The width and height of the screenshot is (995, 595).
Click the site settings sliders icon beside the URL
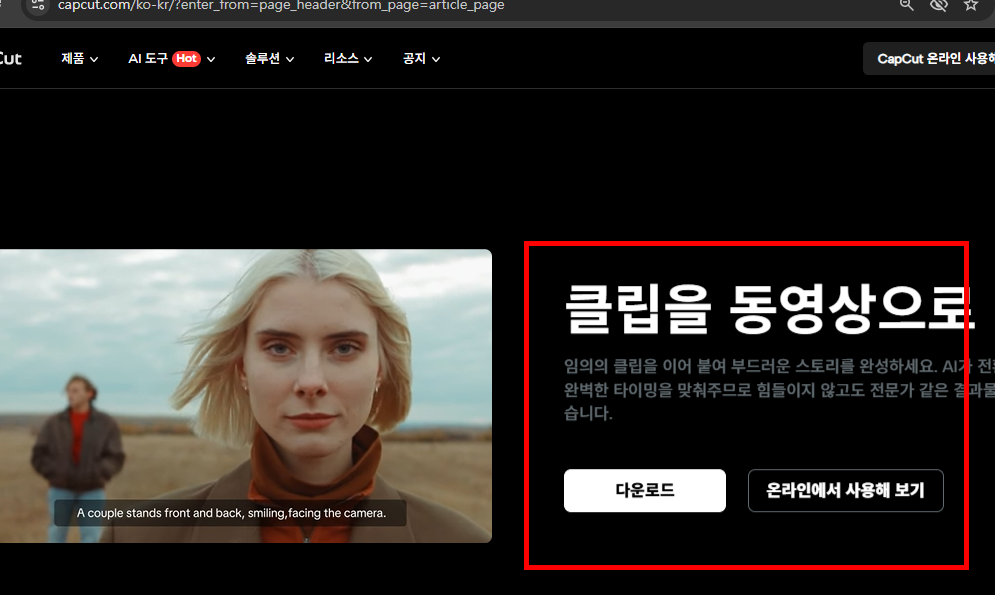pyautogui.click(x=35, y=6)
